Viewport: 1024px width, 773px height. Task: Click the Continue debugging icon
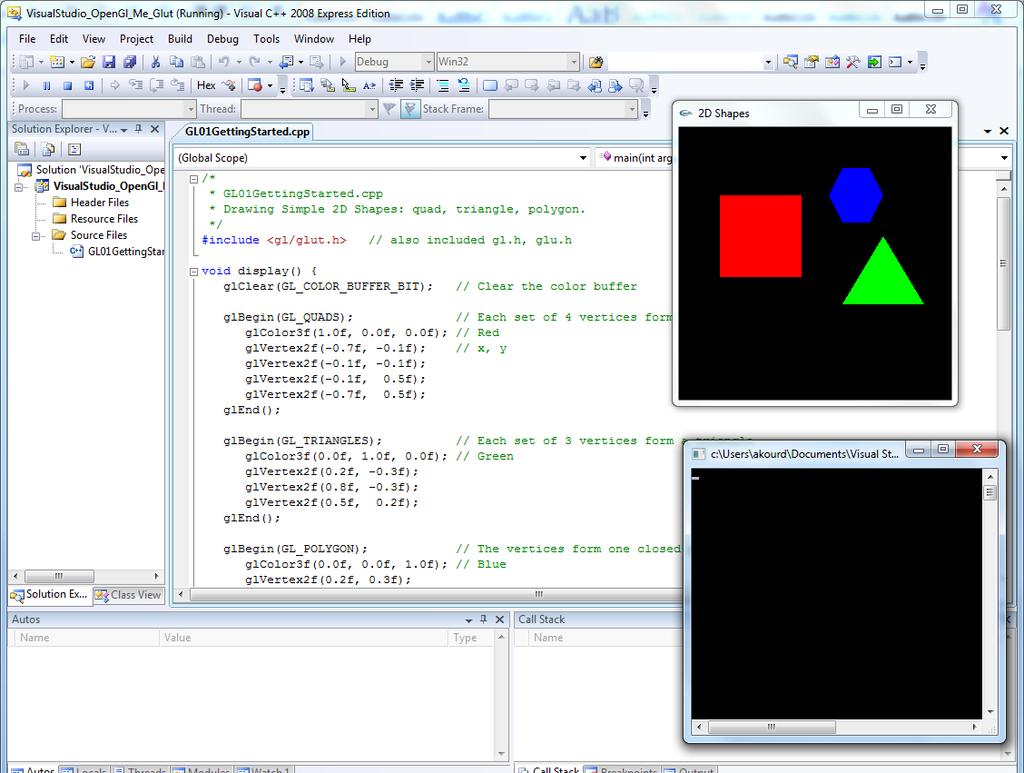pos(26,85)
